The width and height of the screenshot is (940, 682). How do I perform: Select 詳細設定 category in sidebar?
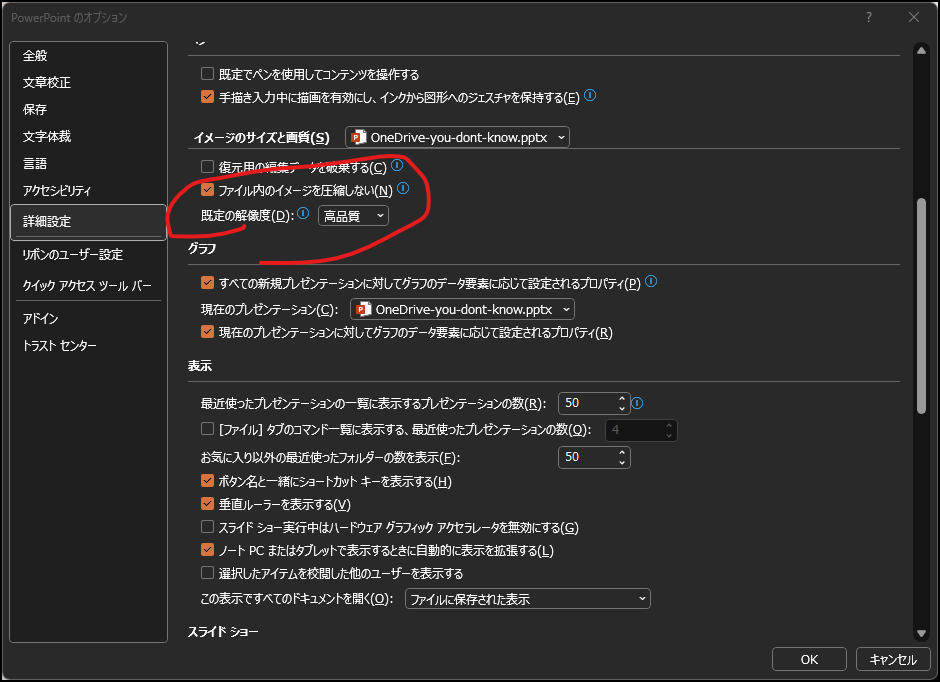(x=88, y=222)
